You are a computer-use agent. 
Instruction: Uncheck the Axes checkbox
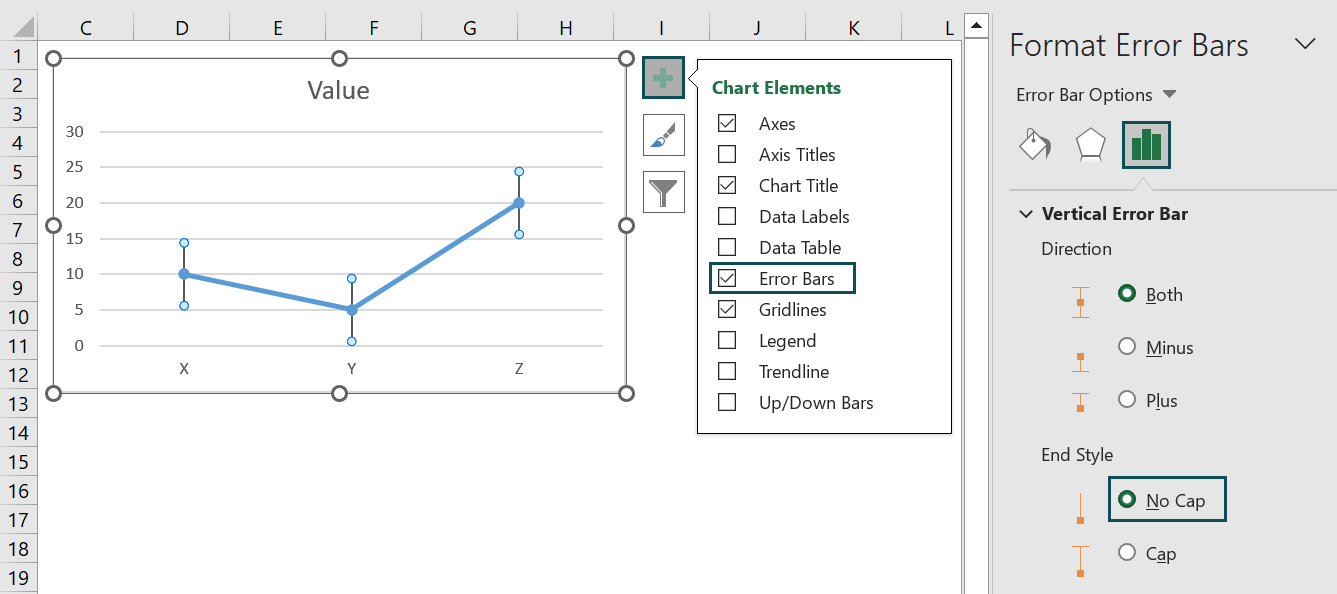[727, 123]
